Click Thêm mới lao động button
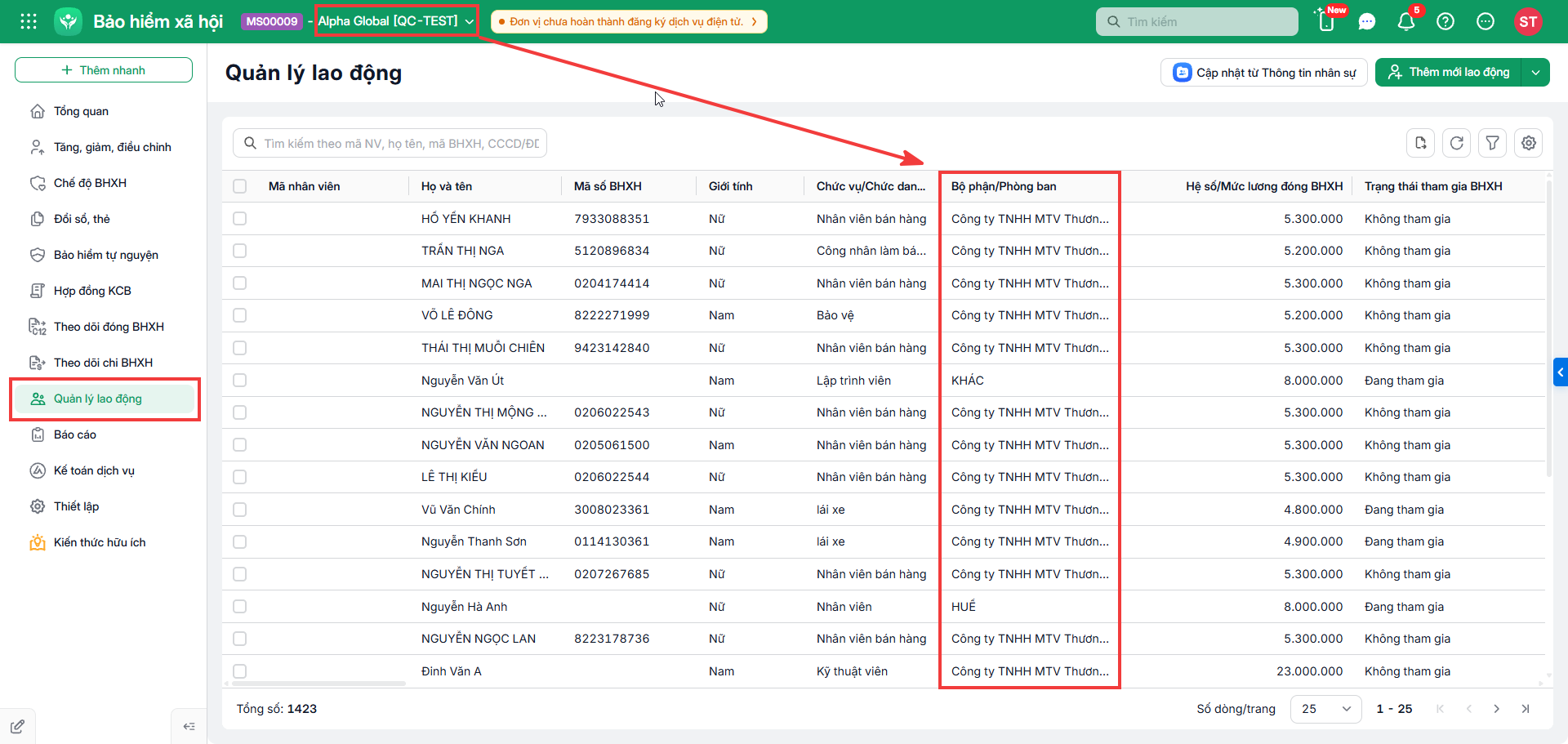 point(1448,72)
